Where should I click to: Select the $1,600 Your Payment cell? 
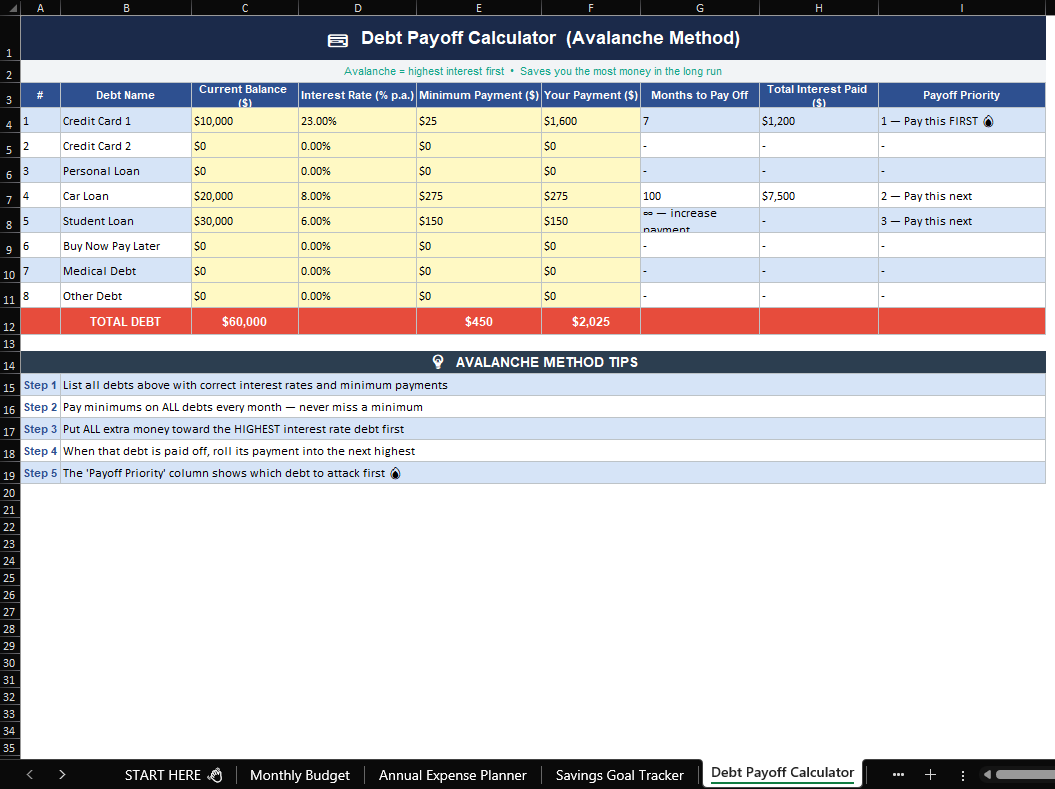[591, 121]
